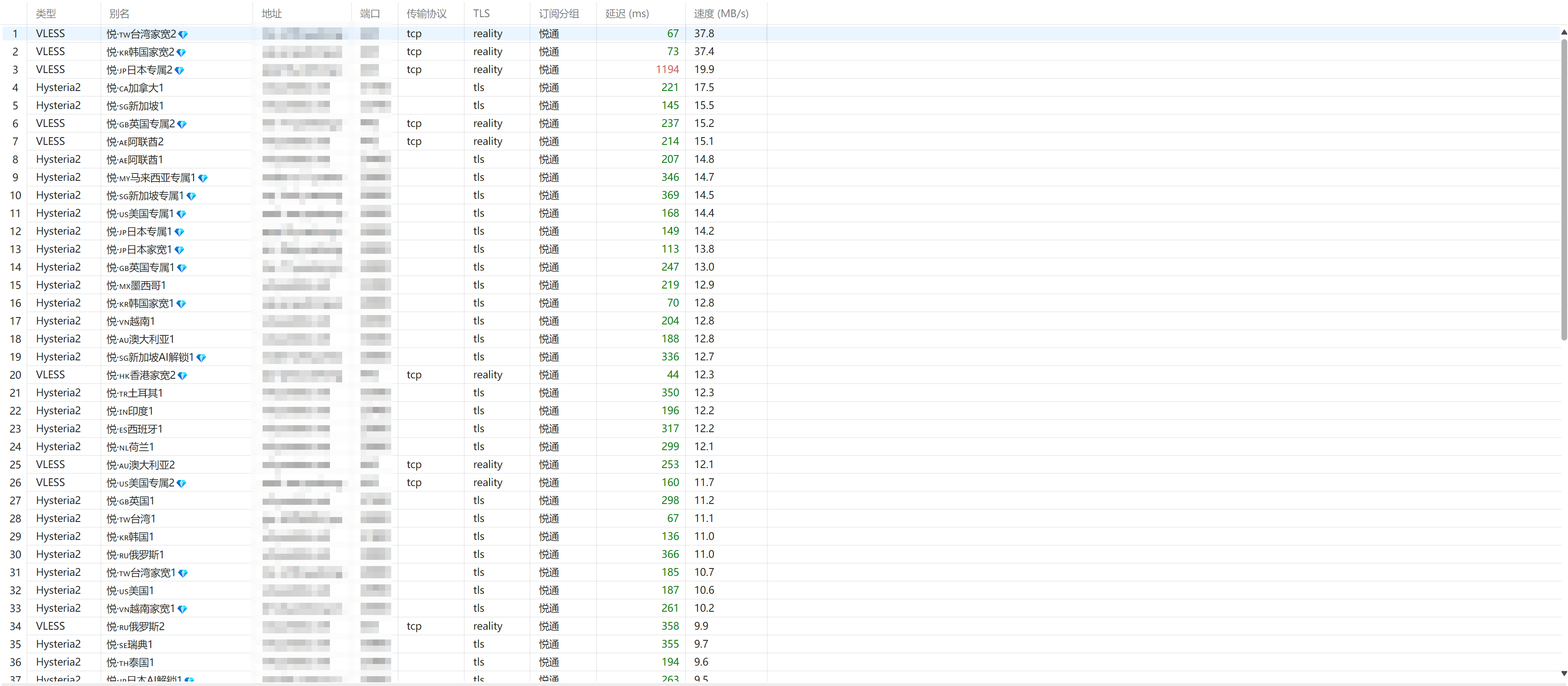1568x686 pixels.
Task: Click diamond icon beside 悦·GB英国专属1
Action: coord(181,268)
